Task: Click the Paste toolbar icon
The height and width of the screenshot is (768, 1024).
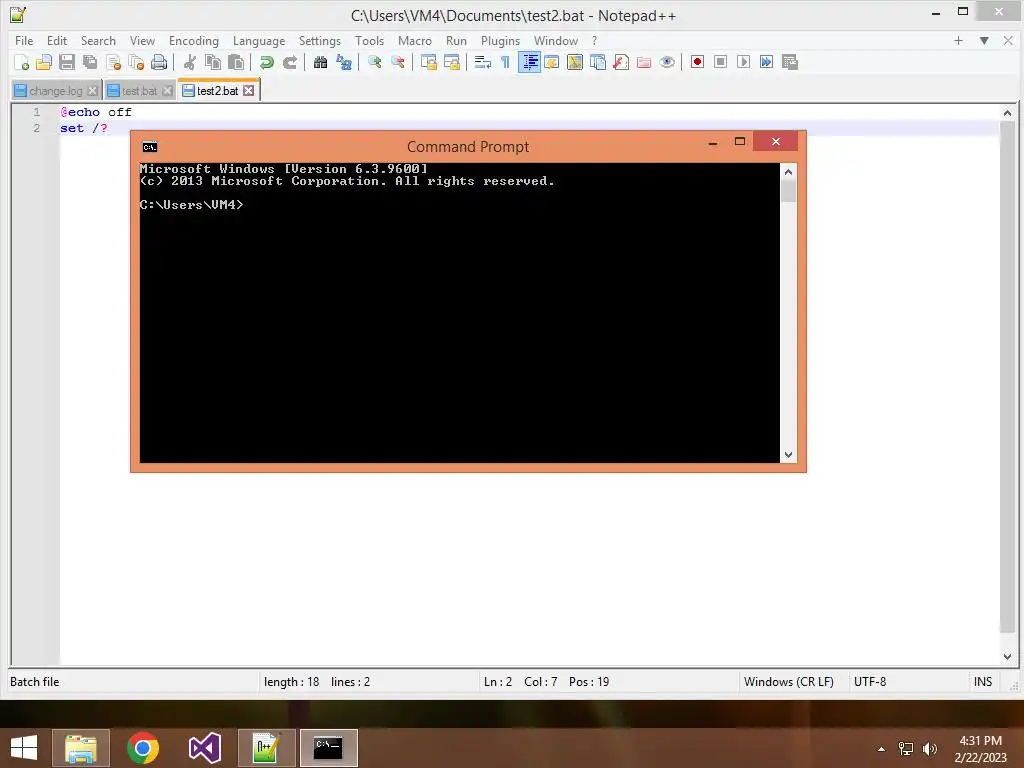Action: tap(236, 62)
